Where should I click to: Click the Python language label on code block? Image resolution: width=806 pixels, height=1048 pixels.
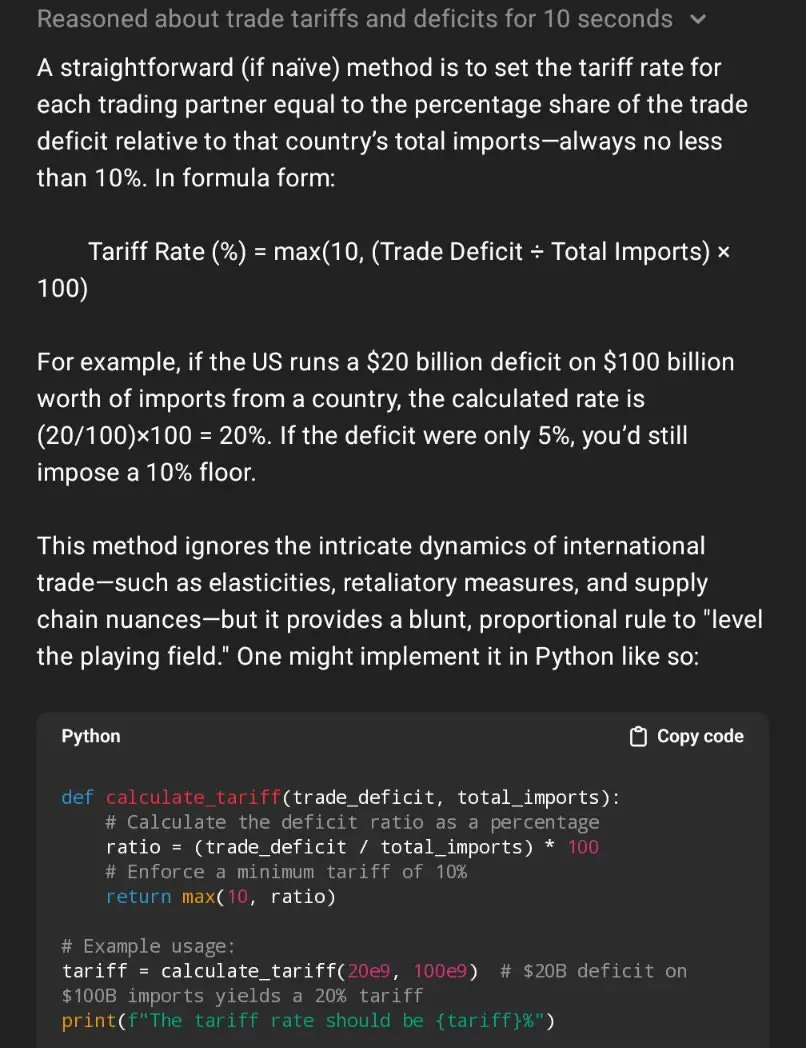coord(91,736)
